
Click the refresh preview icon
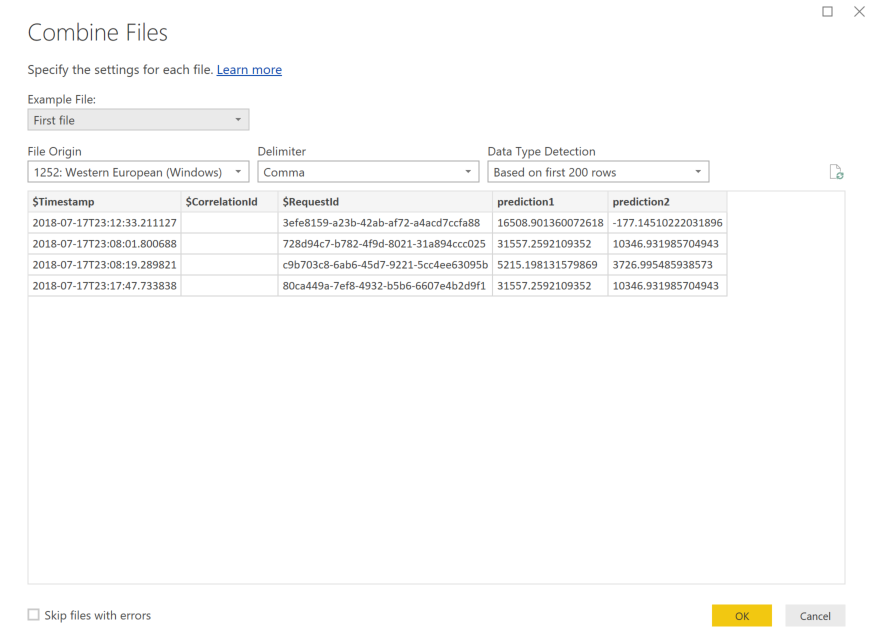(x=836, y=173)
